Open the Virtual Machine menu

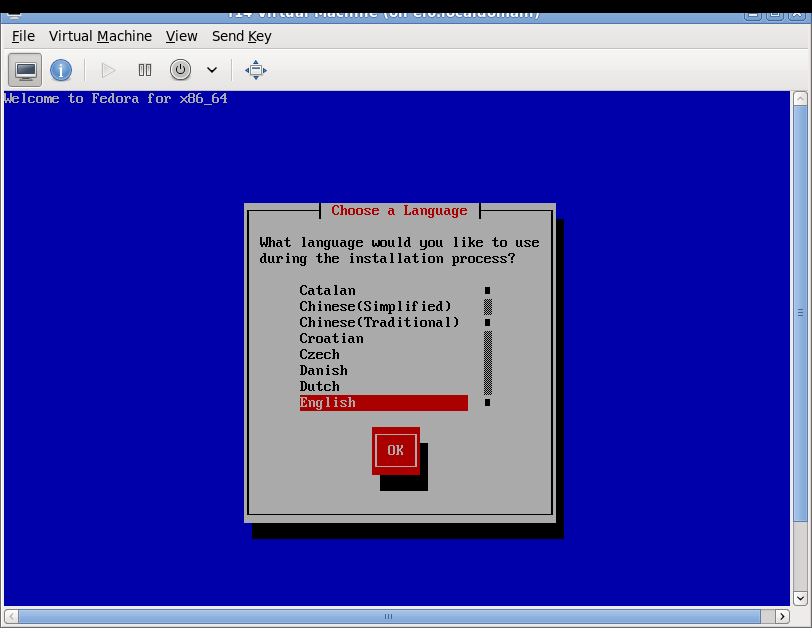[x=100, y=36]
